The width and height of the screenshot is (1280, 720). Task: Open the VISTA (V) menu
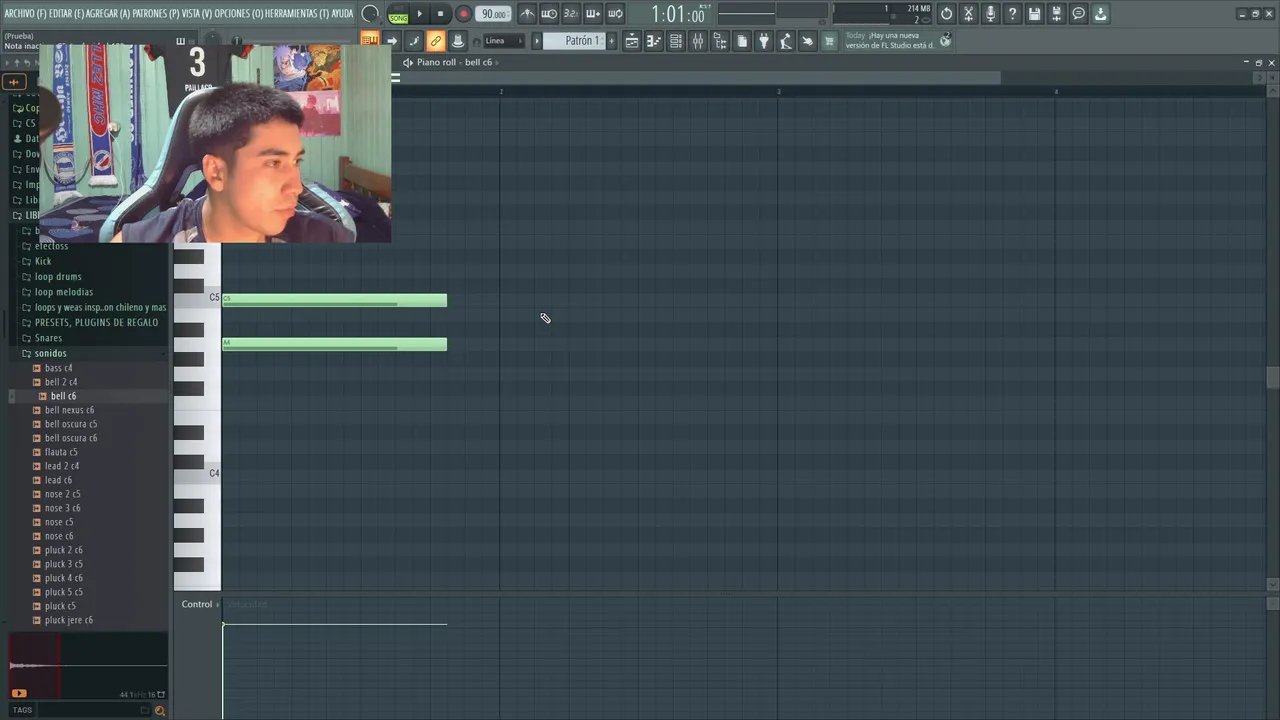(x=197, y=14)
